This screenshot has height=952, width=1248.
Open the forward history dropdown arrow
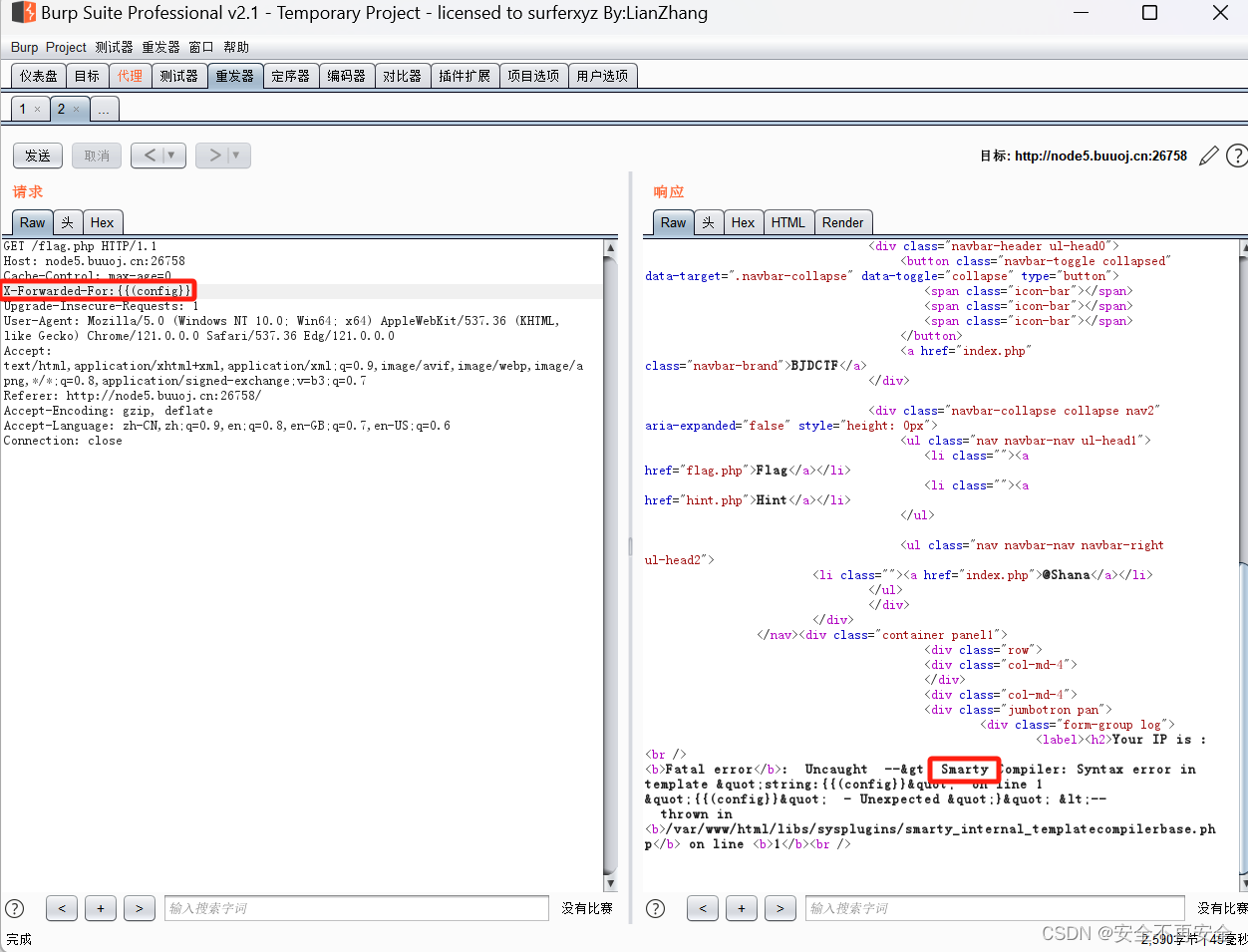click(236, 156)
